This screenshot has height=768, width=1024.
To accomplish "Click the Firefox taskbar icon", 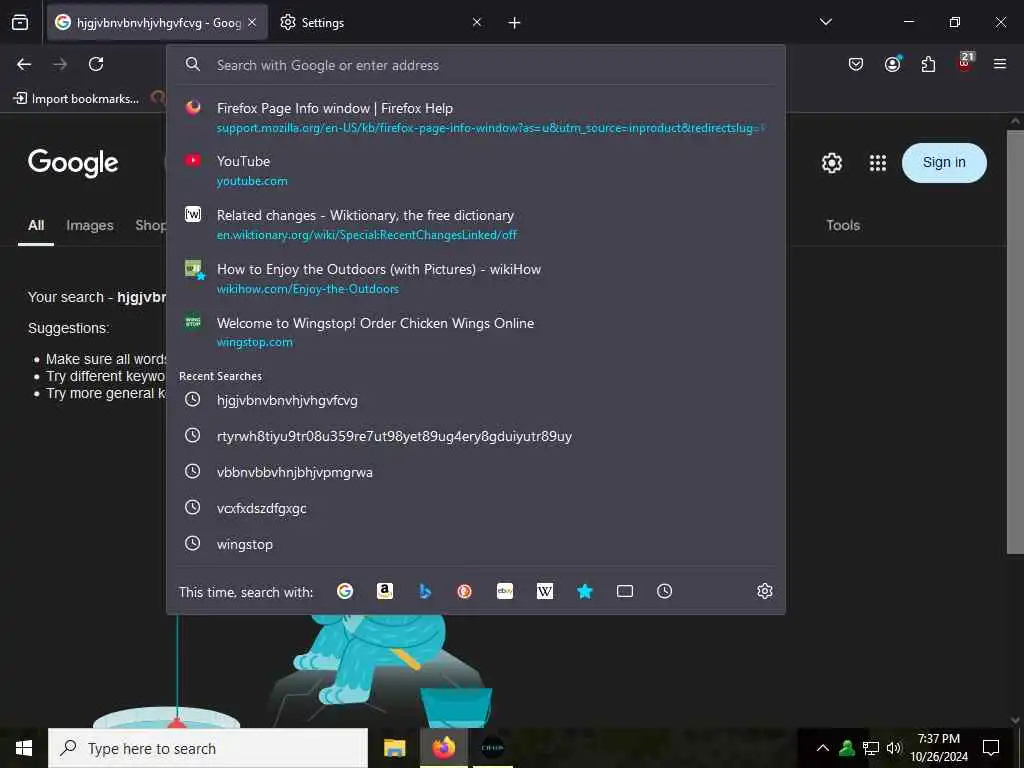I will (x=443, y=748).
